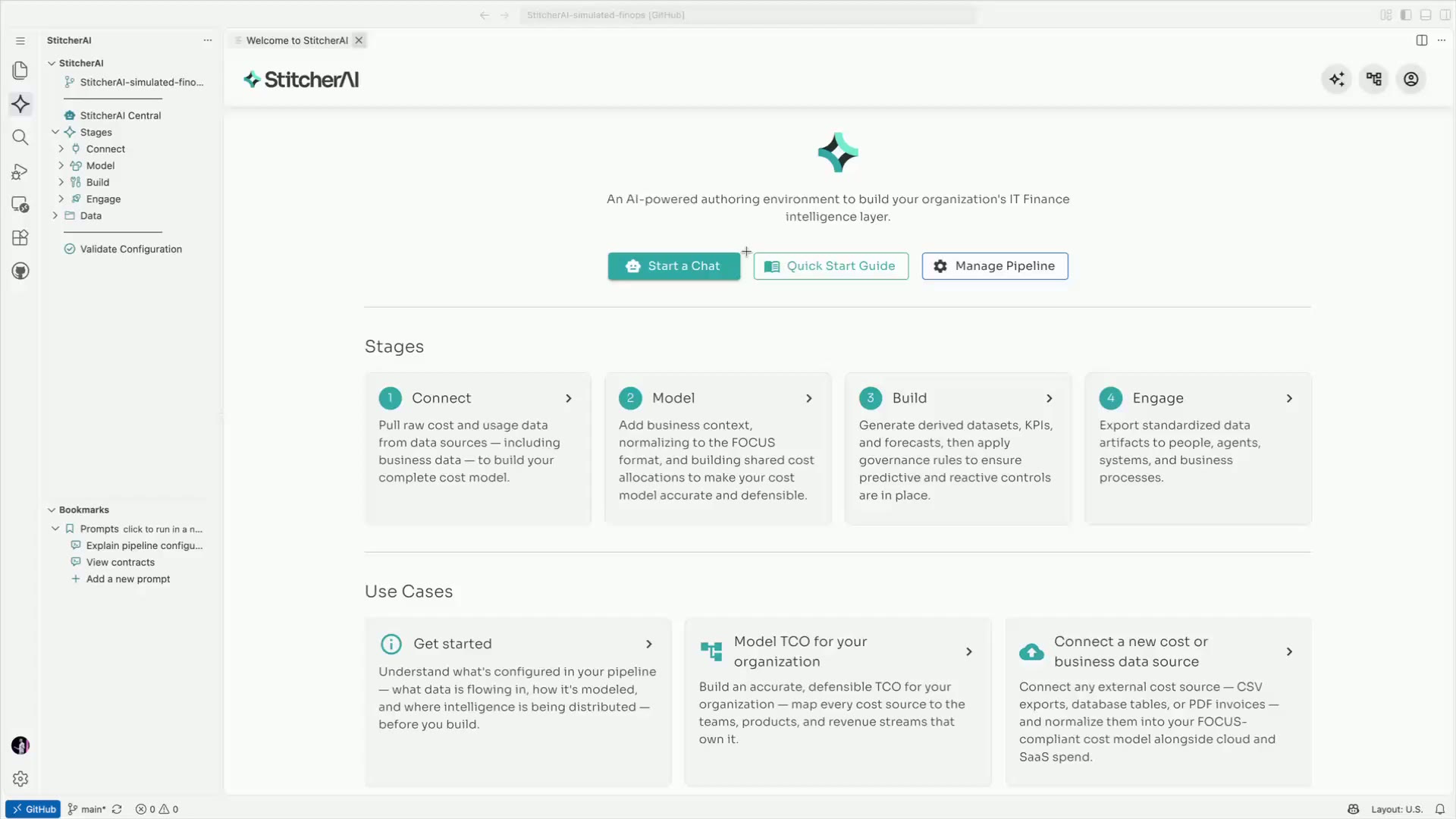Click the title bar search field
Viewport: 1456px width, 819px height.
coord(747,15)
